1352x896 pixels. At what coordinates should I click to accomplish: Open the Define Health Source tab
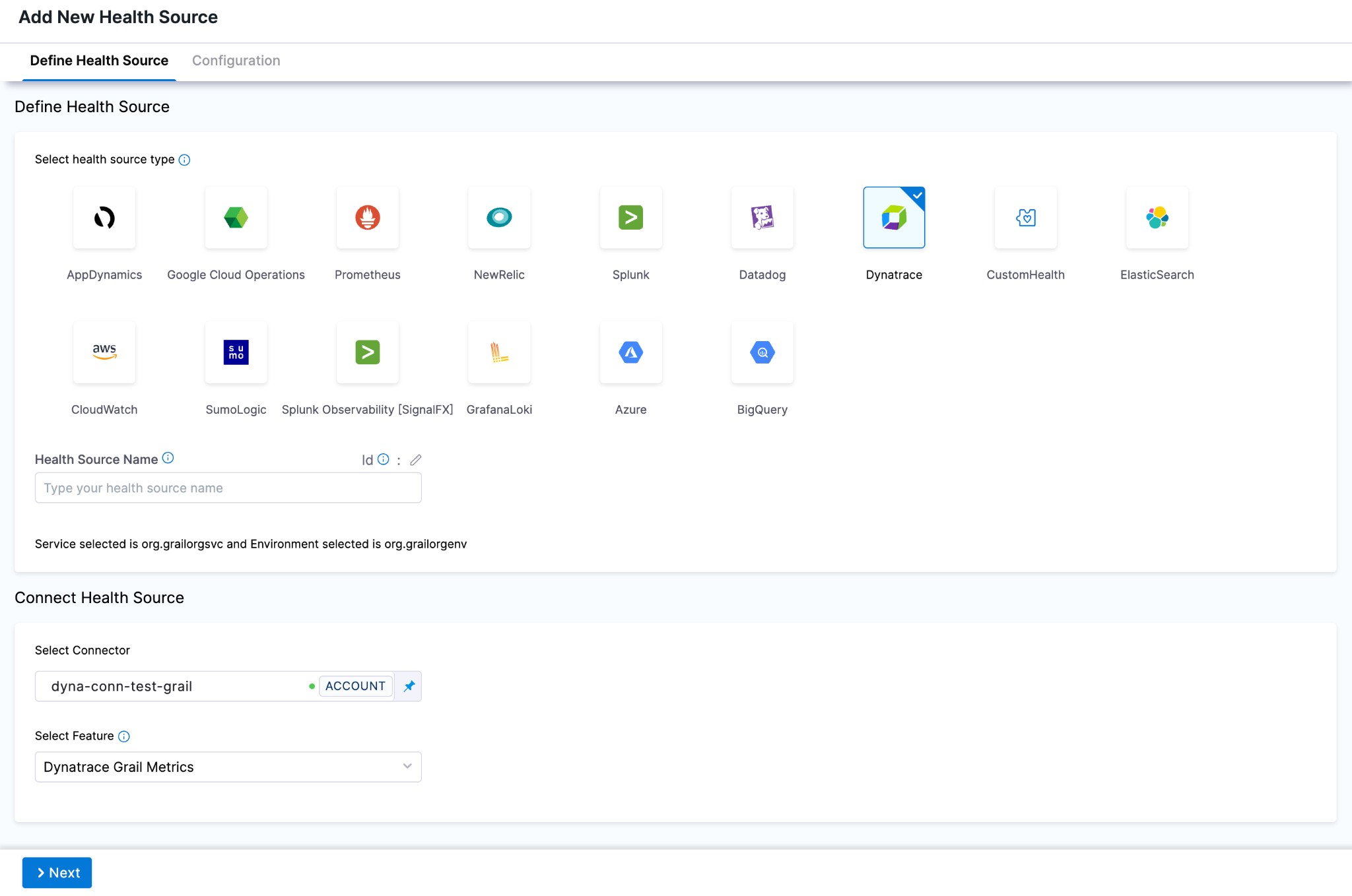pyautogui.click(x=98, y=60)
